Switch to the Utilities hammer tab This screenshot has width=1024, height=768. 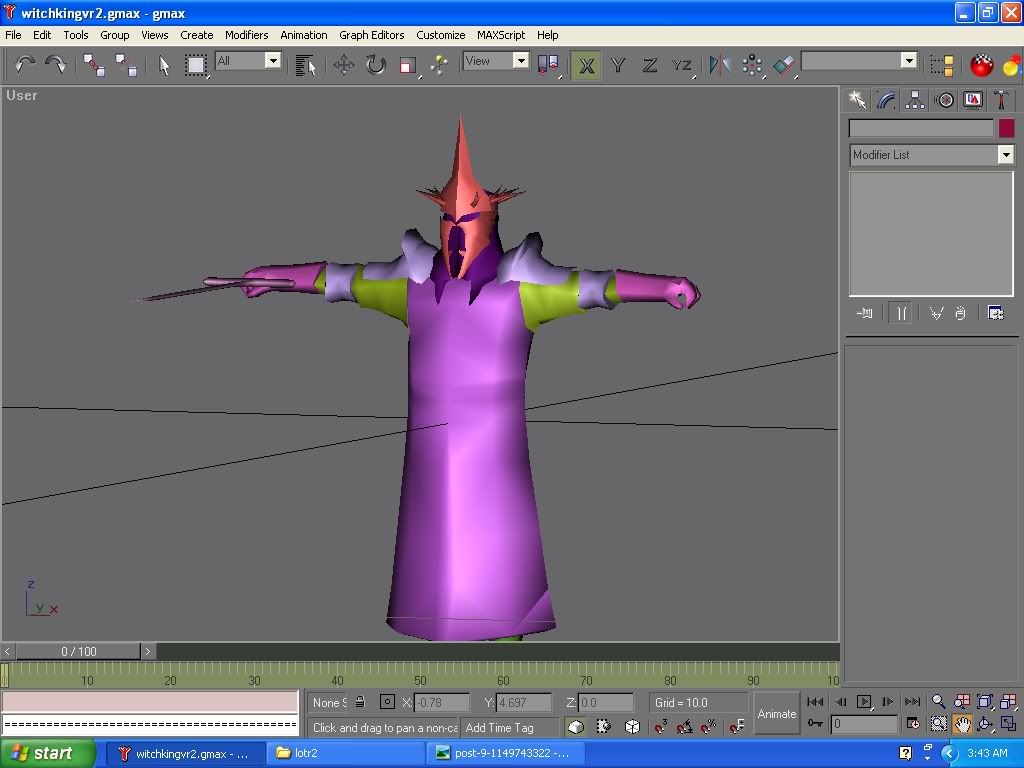1001,100
